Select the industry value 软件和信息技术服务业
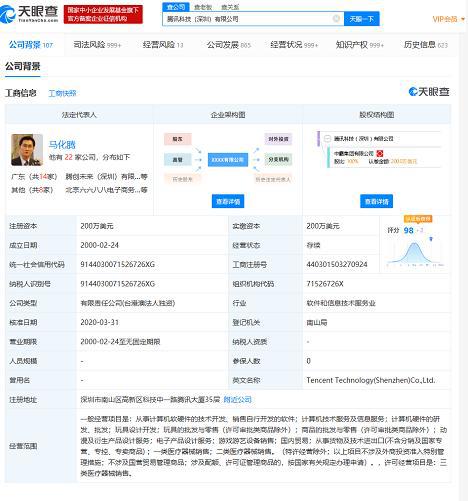Image resolution: width=468 pixels, height=501 pixels. pos(341,303)
